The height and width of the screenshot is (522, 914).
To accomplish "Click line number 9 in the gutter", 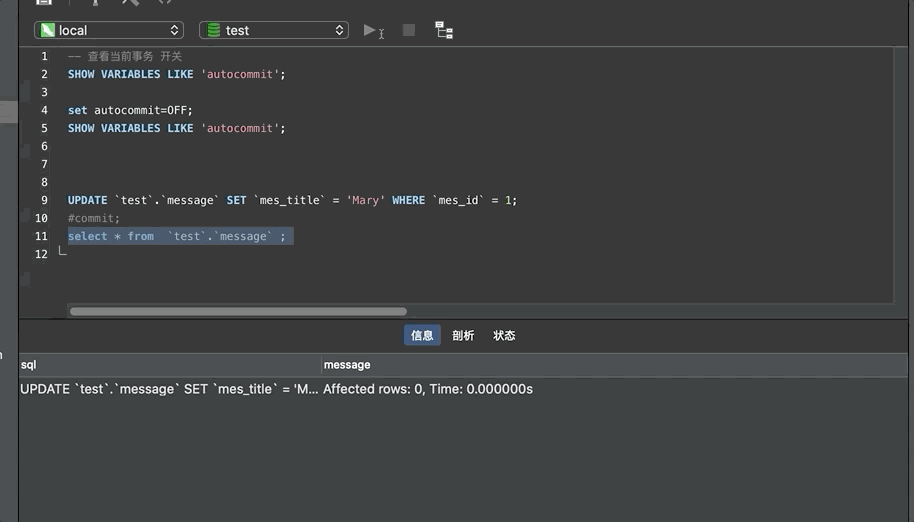I will 44,200.
